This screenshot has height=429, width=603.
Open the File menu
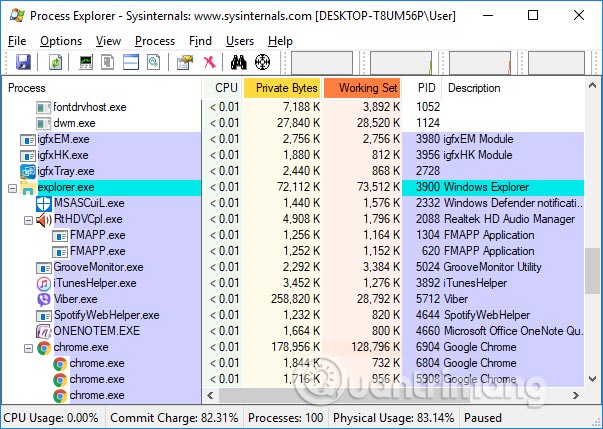click(17, 41)
